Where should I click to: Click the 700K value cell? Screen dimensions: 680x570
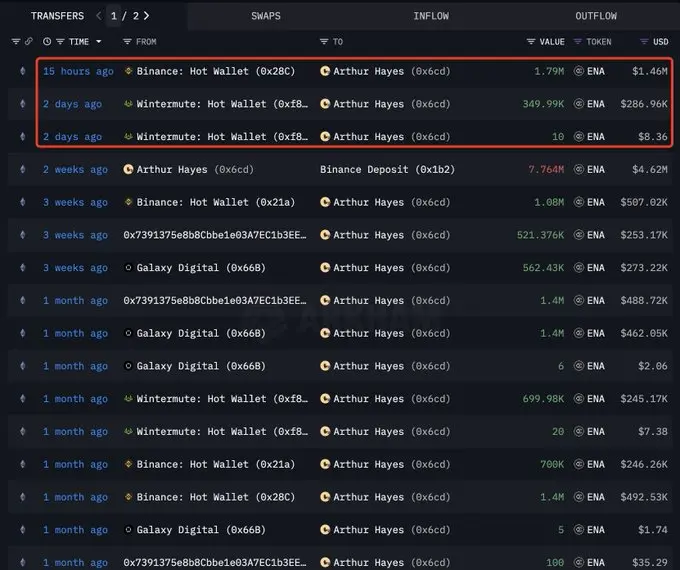point(552,464)
